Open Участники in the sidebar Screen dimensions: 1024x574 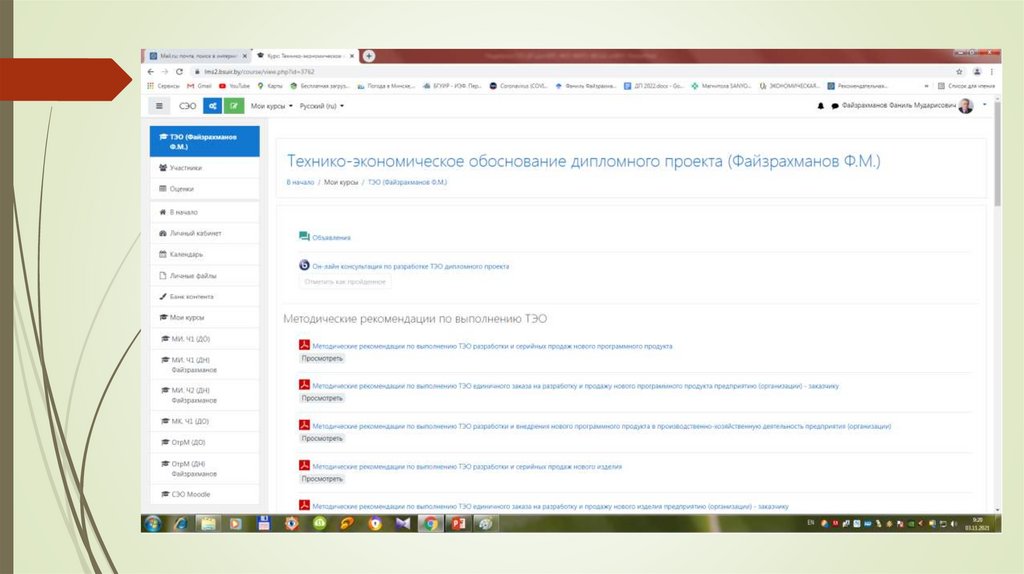tap(204, 168)
